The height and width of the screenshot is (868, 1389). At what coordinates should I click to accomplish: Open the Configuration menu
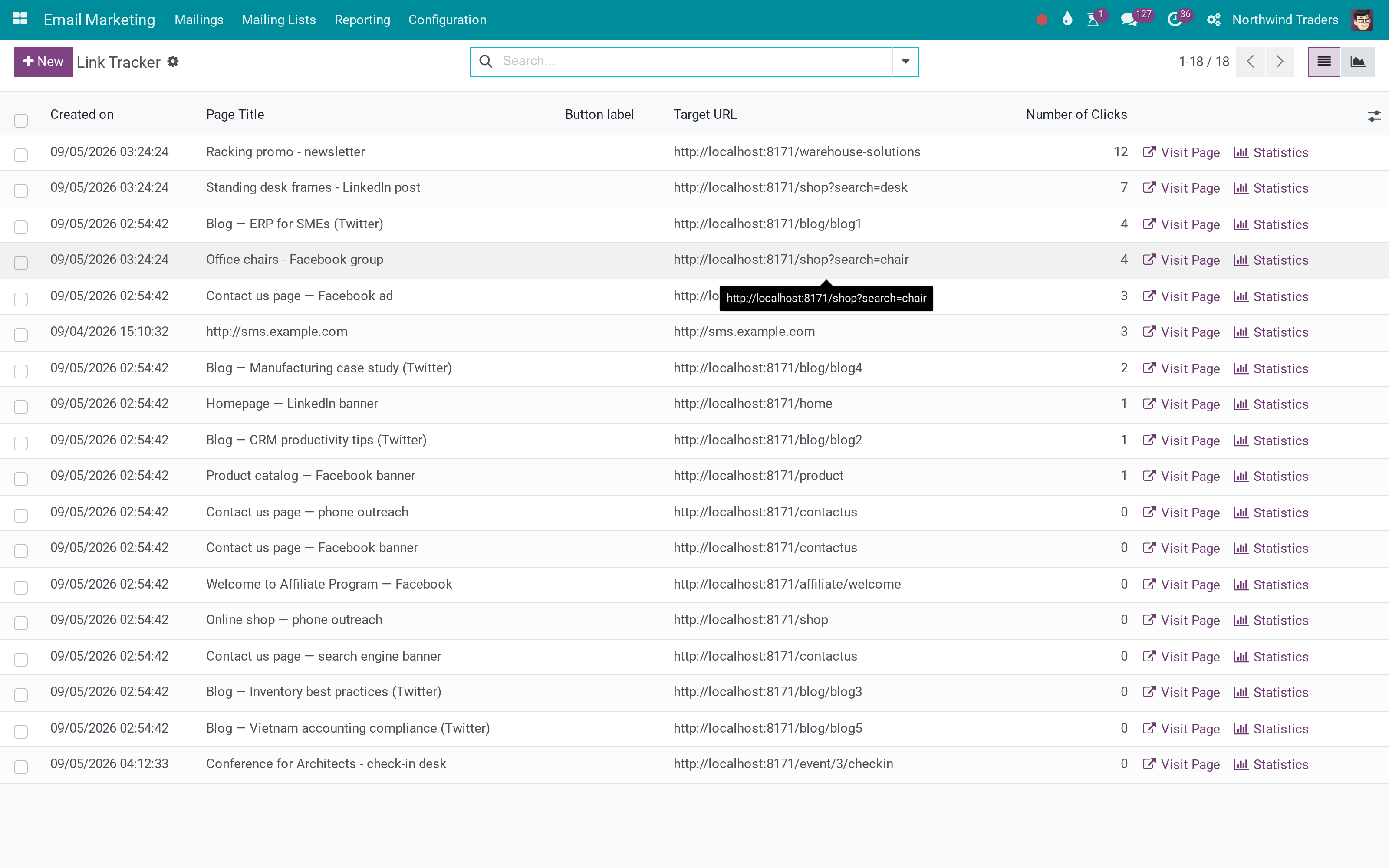coord(447,20)
